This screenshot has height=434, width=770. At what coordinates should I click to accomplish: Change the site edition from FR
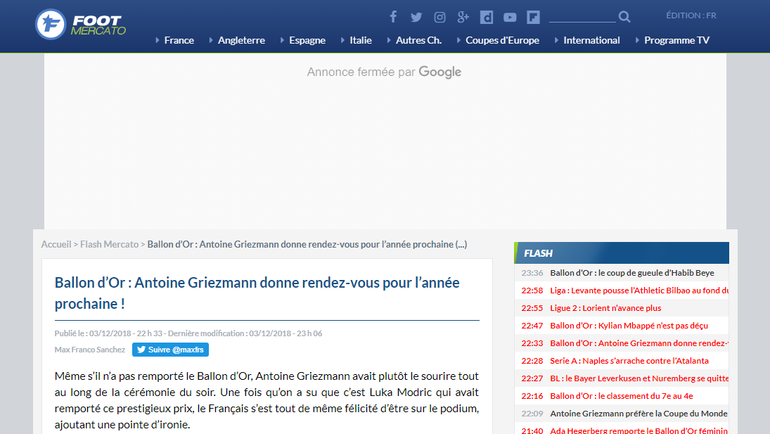691,15
